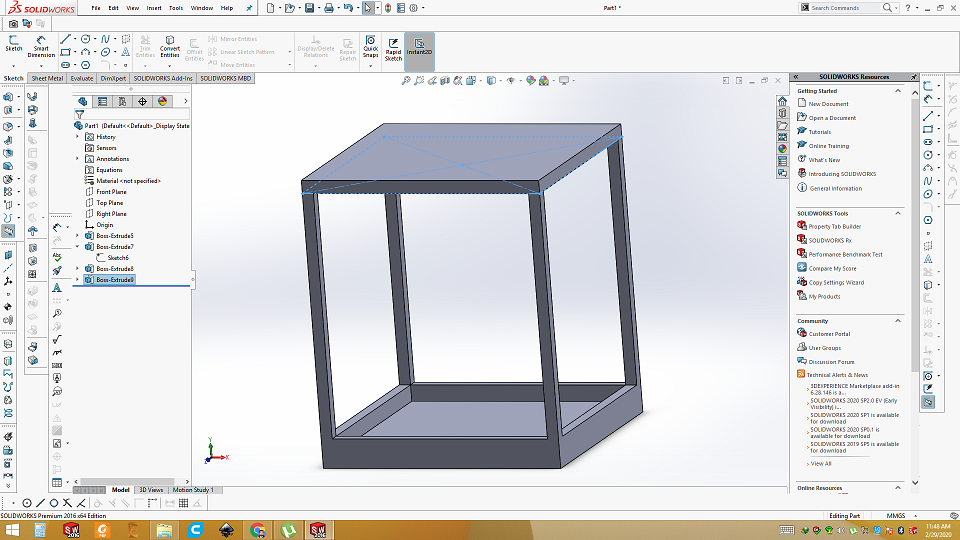The height and width of the screenshot is (540, 960).
Task: Click the Zoom to Area icon
Action: (419, 80)
